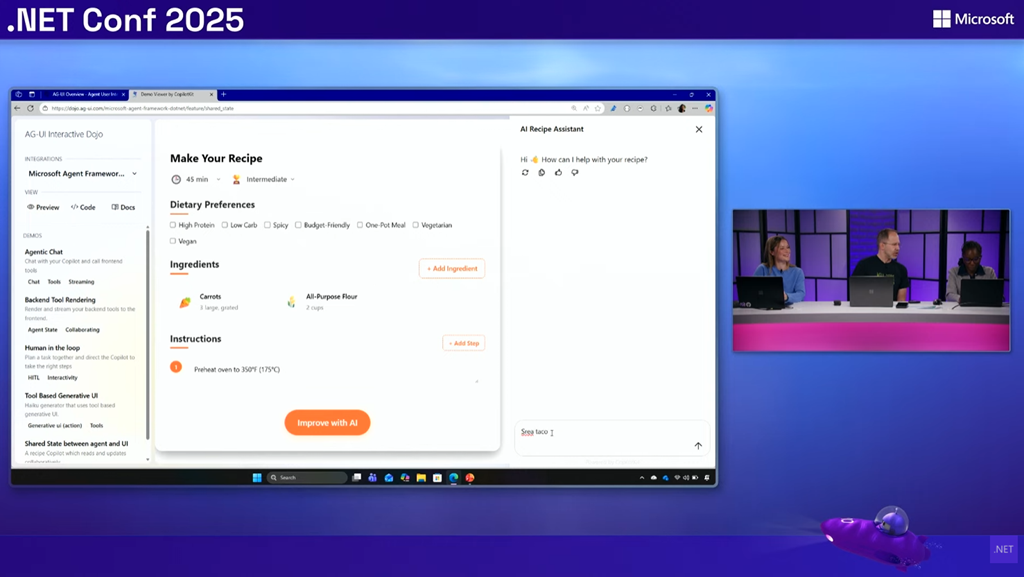Open the Tool Based Generative UI demo
The width and height of the screenshot is (1024, 577).
61,396
